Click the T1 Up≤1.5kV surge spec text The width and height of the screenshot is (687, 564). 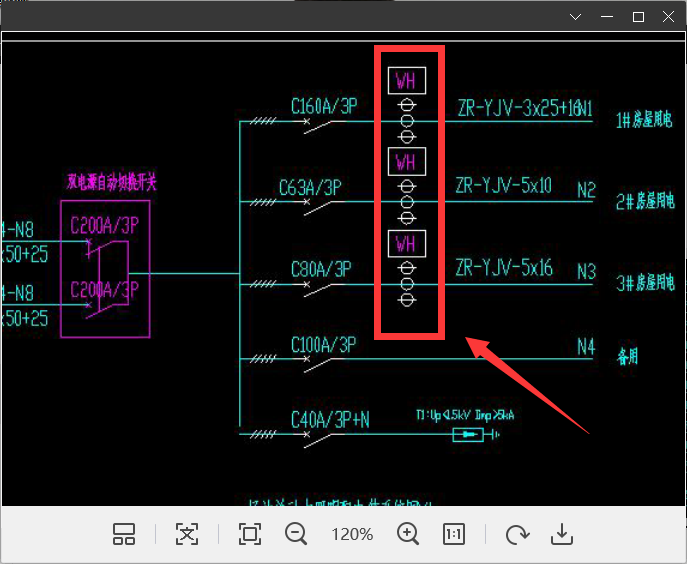465,415
